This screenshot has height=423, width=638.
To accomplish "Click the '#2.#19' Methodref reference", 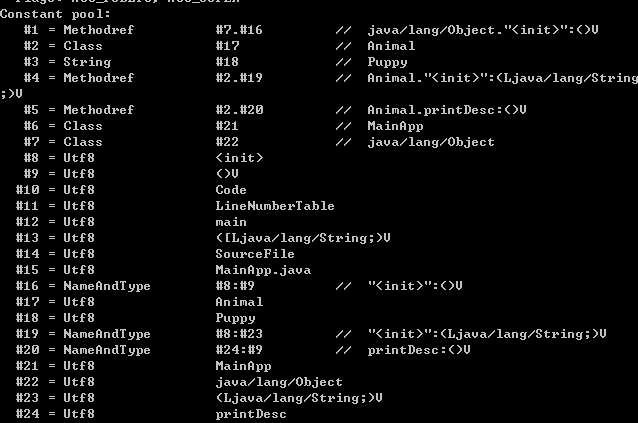I will coord(239,78).
